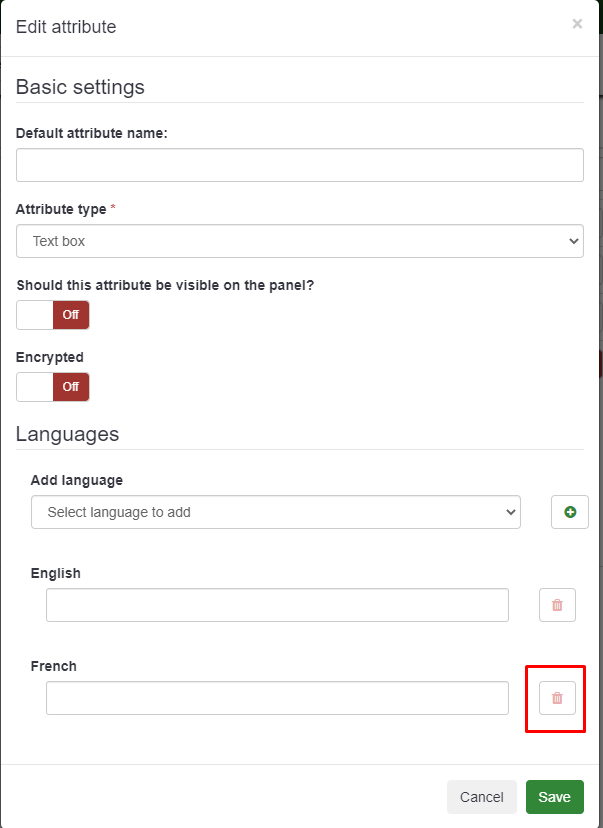Click the Edit attribute dialog title

click(66, 27)
